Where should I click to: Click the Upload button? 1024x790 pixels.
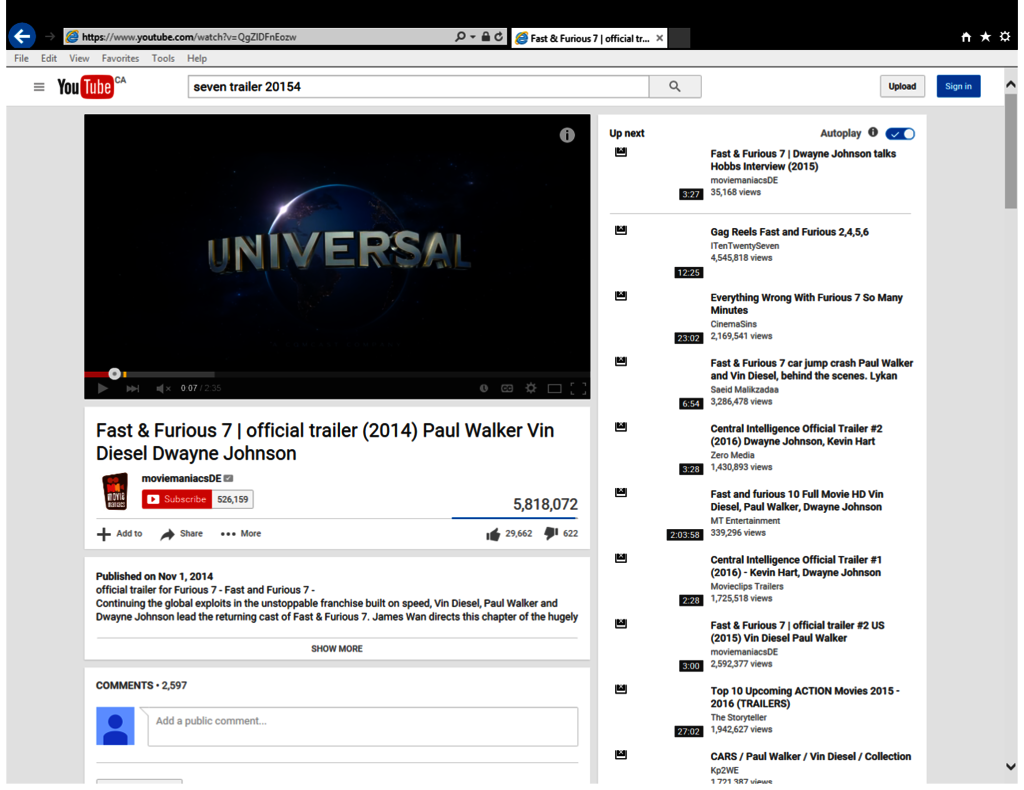[x=902, y=86]
